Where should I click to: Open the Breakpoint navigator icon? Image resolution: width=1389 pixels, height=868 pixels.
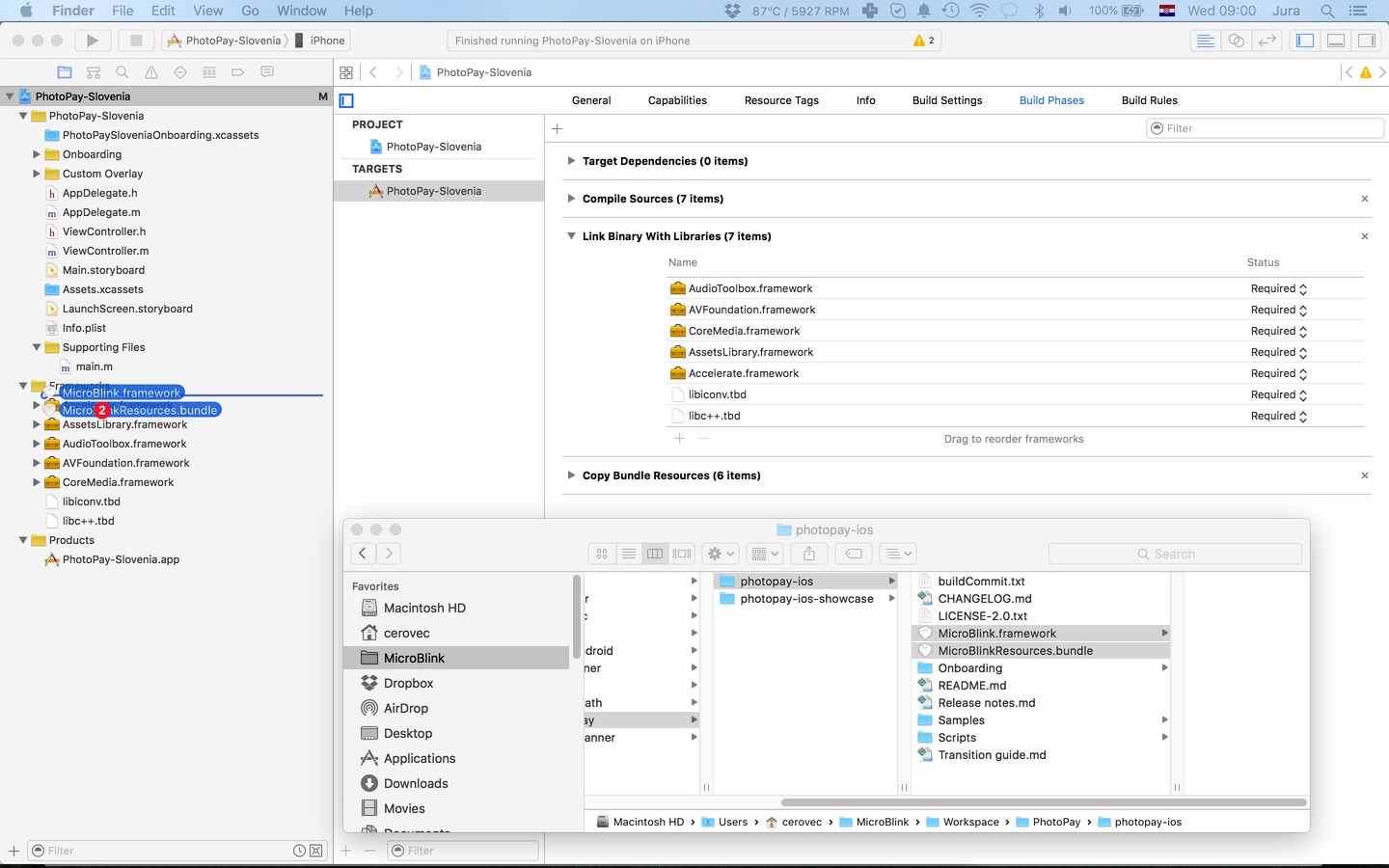point(238,72)
